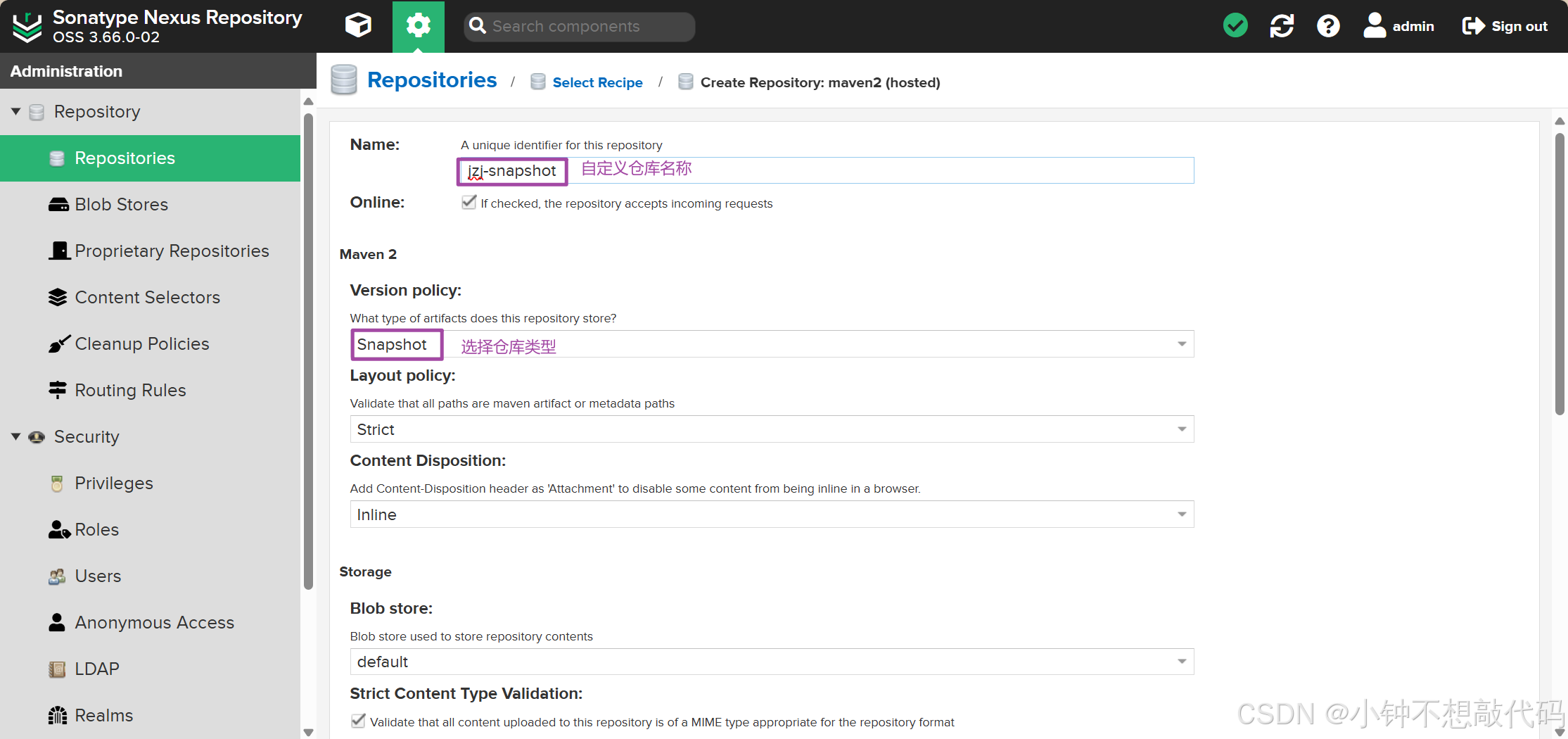Open Blob Stores menu item
The height and width of the screenshot is (739, 1568).
pos(150,205)
